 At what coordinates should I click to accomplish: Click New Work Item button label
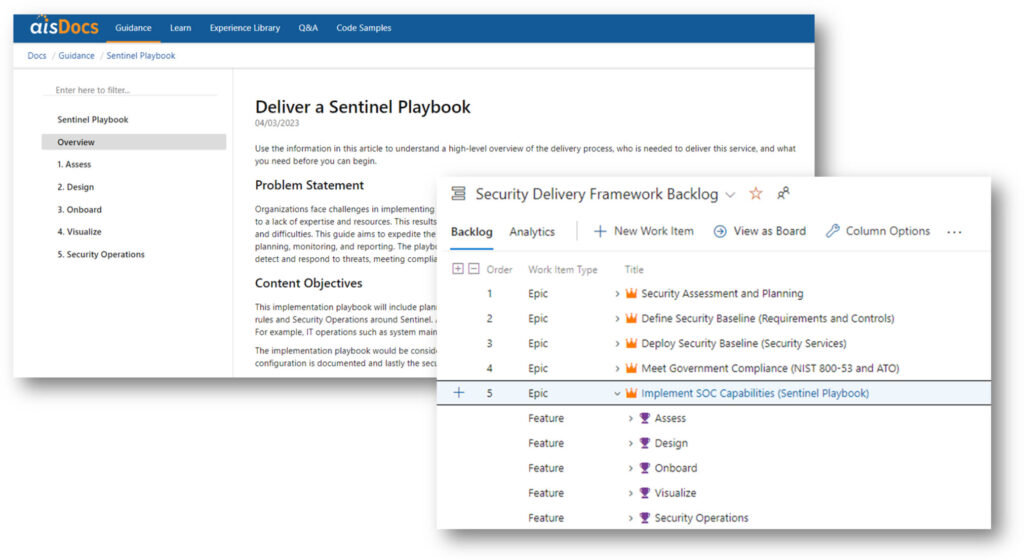click(654, 231)
